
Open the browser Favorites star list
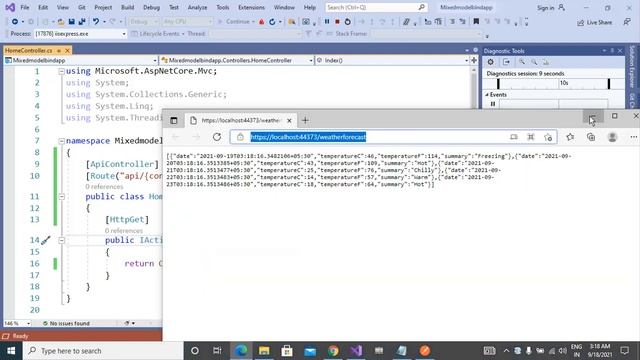point(570,137)
